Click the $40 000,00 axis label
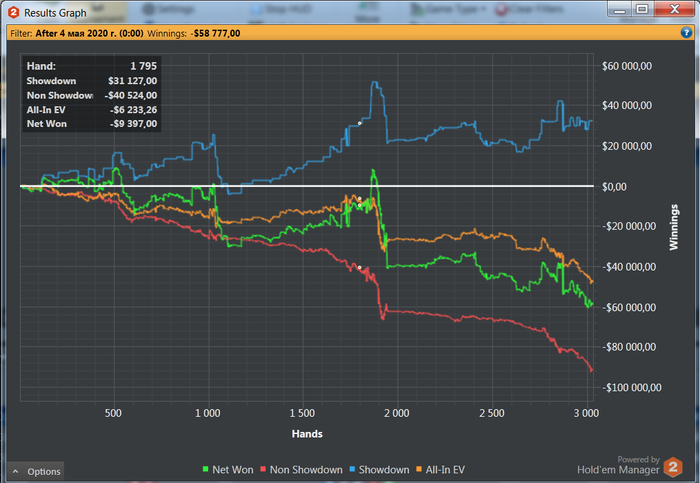This screenshot has height=483, width=700. point(627,105)
